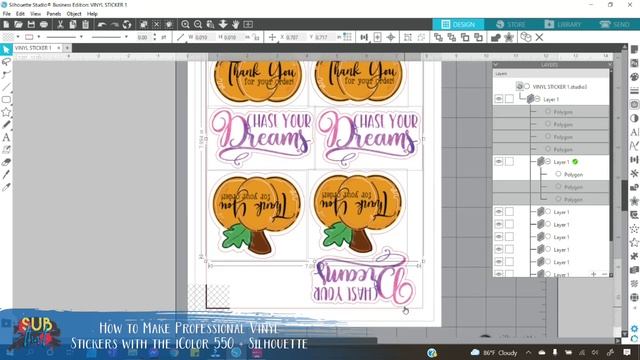Redo the last action
The width and height of the screenshot is (640, 360).
114,24
